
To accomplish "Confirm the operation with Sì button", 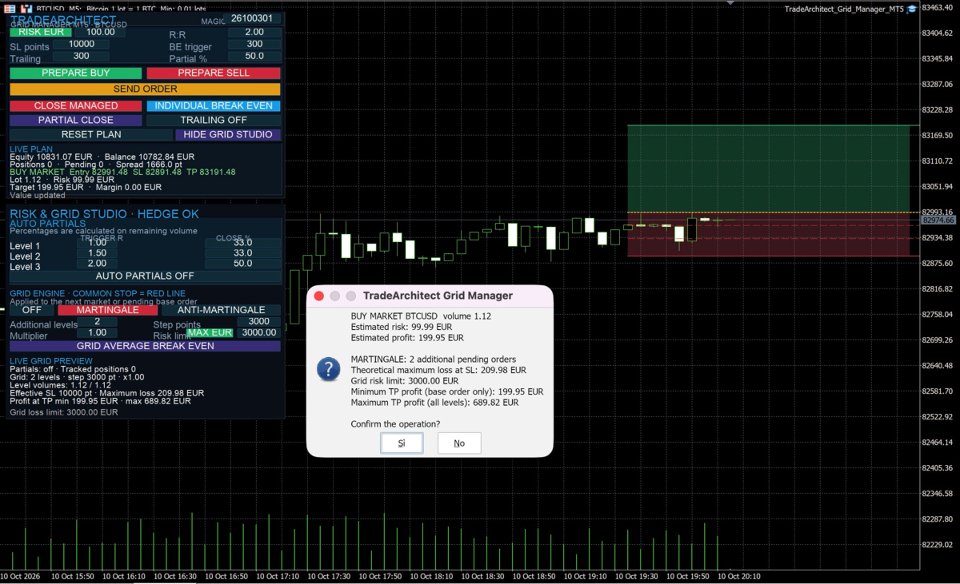I will pos(402,443).
